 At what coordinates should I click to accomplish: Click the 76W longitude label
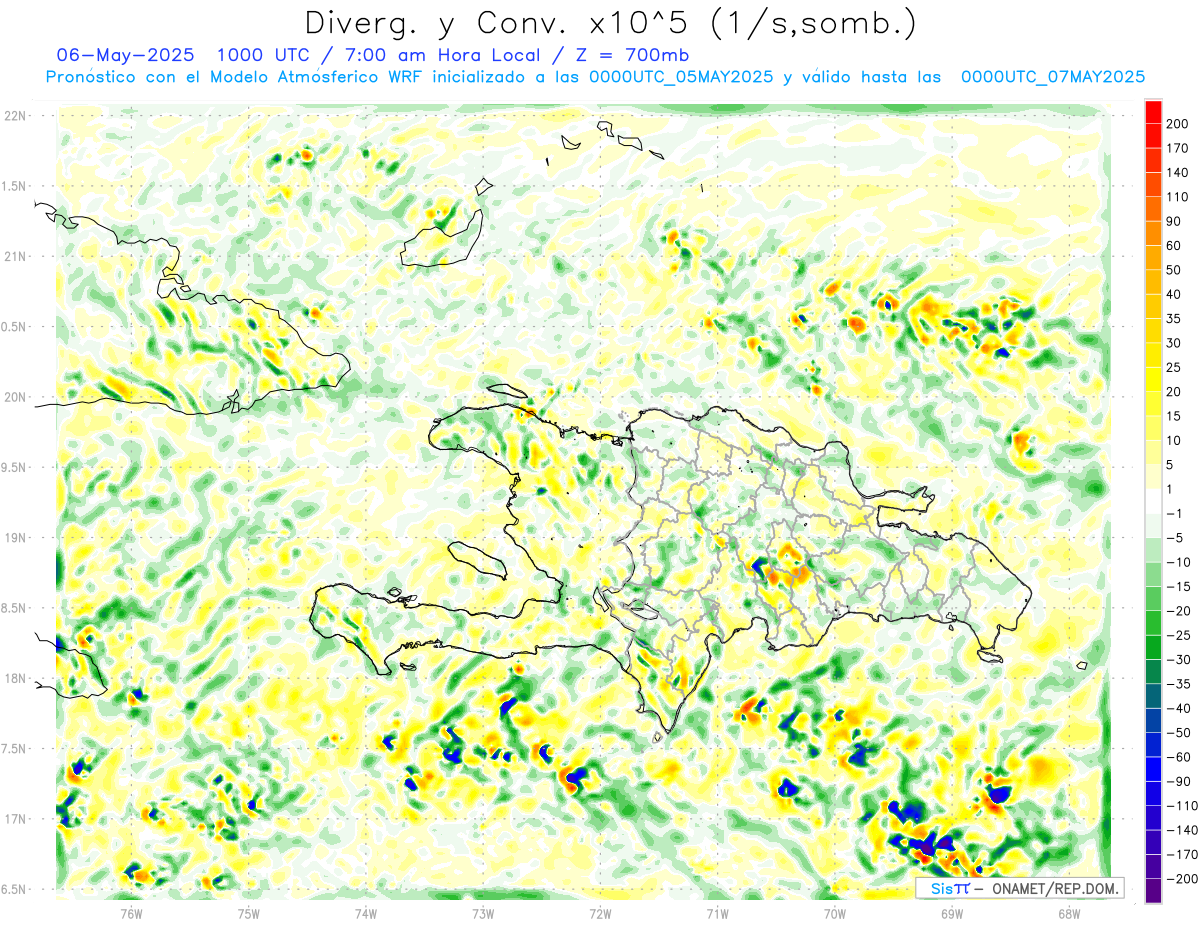131,913
